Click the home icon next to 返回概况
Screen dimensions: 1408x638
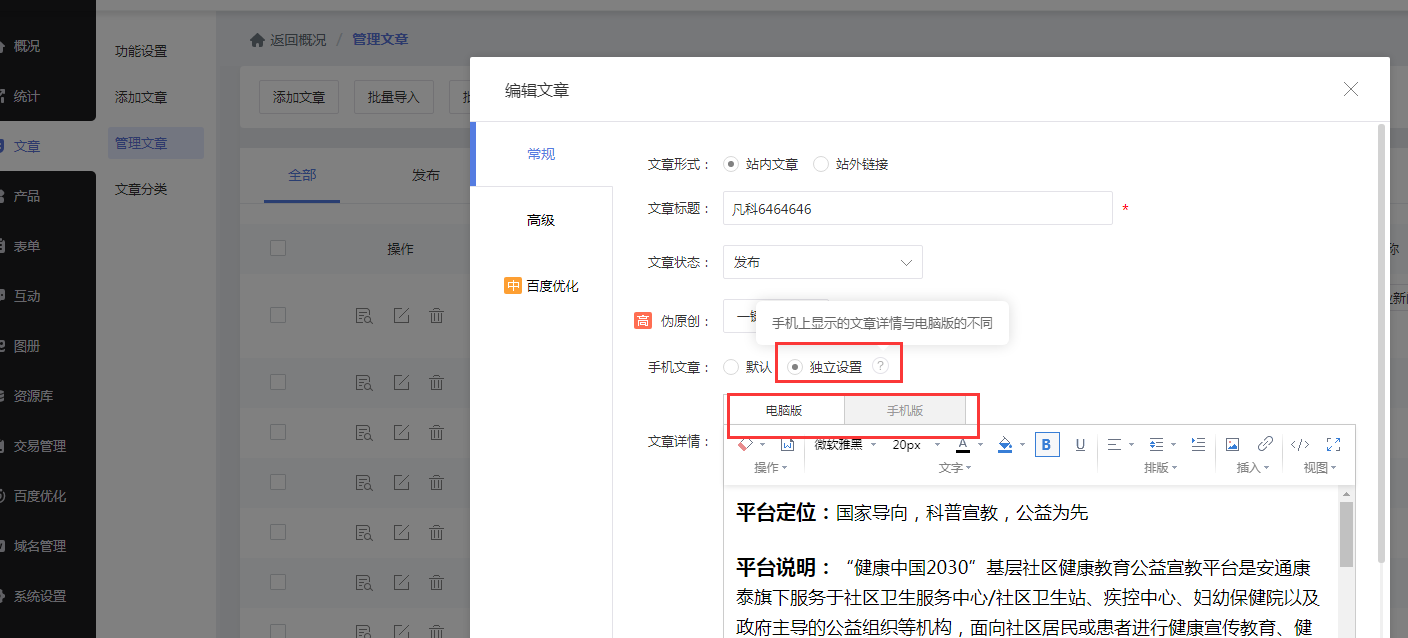tap(257, 40)
